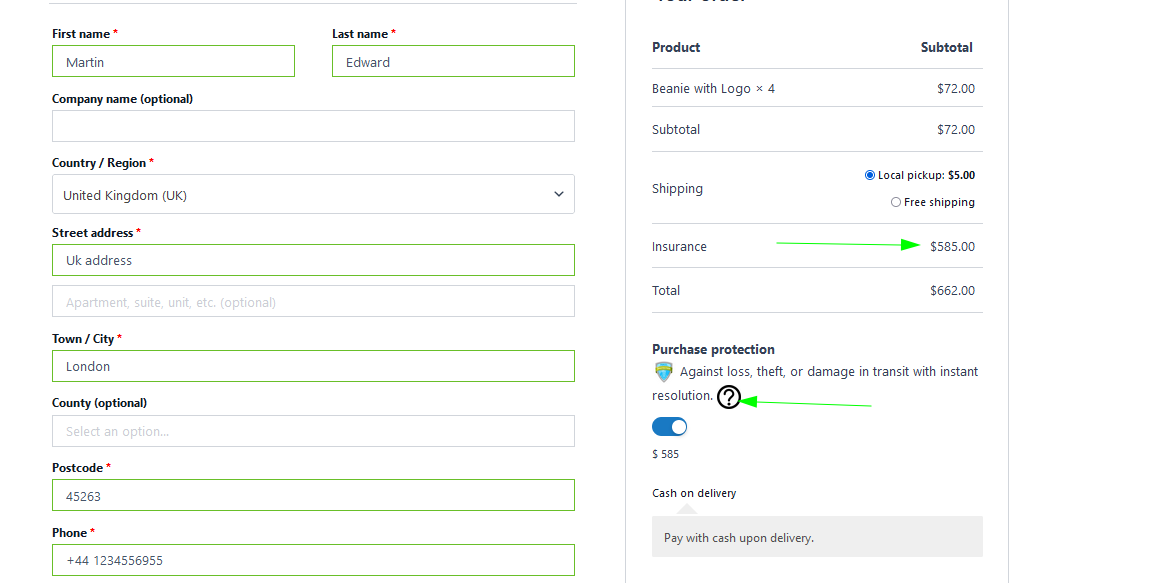1151x583 pixels.
Task: Click the purchase protection shield icon
Action: tap(663, 372)
